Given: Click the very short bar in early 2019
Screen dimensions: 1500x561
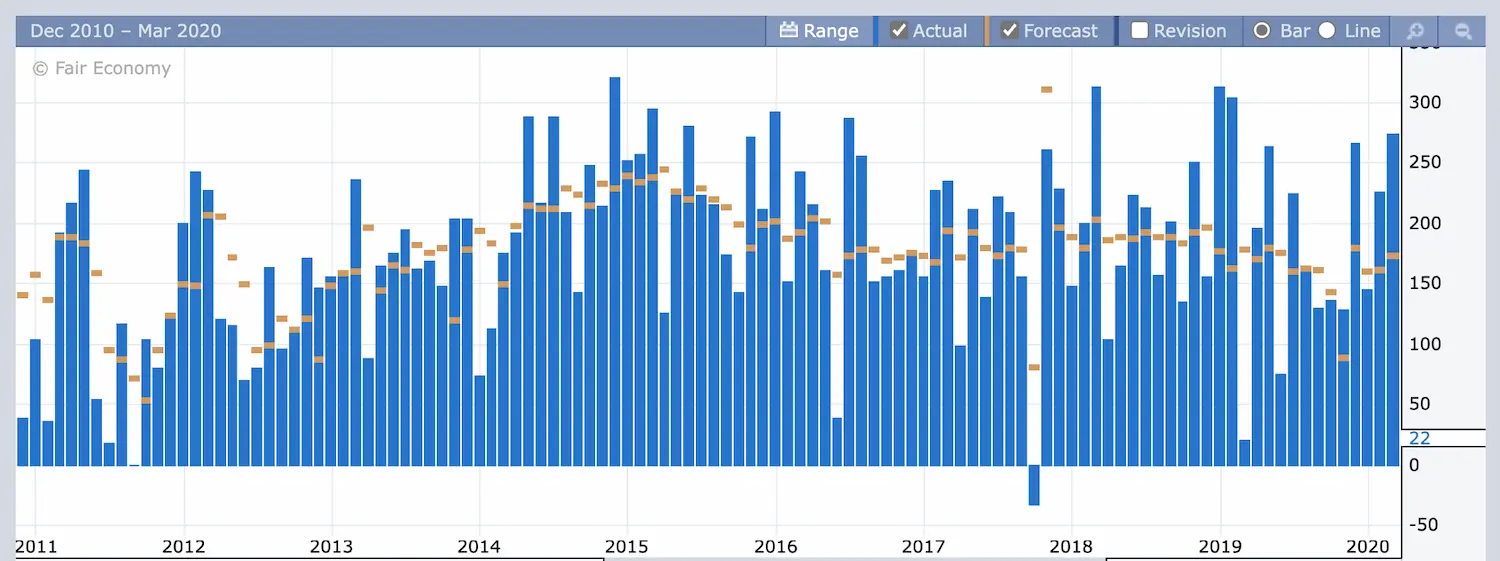Looking at the screenshot, I should tap(1244, 453).
